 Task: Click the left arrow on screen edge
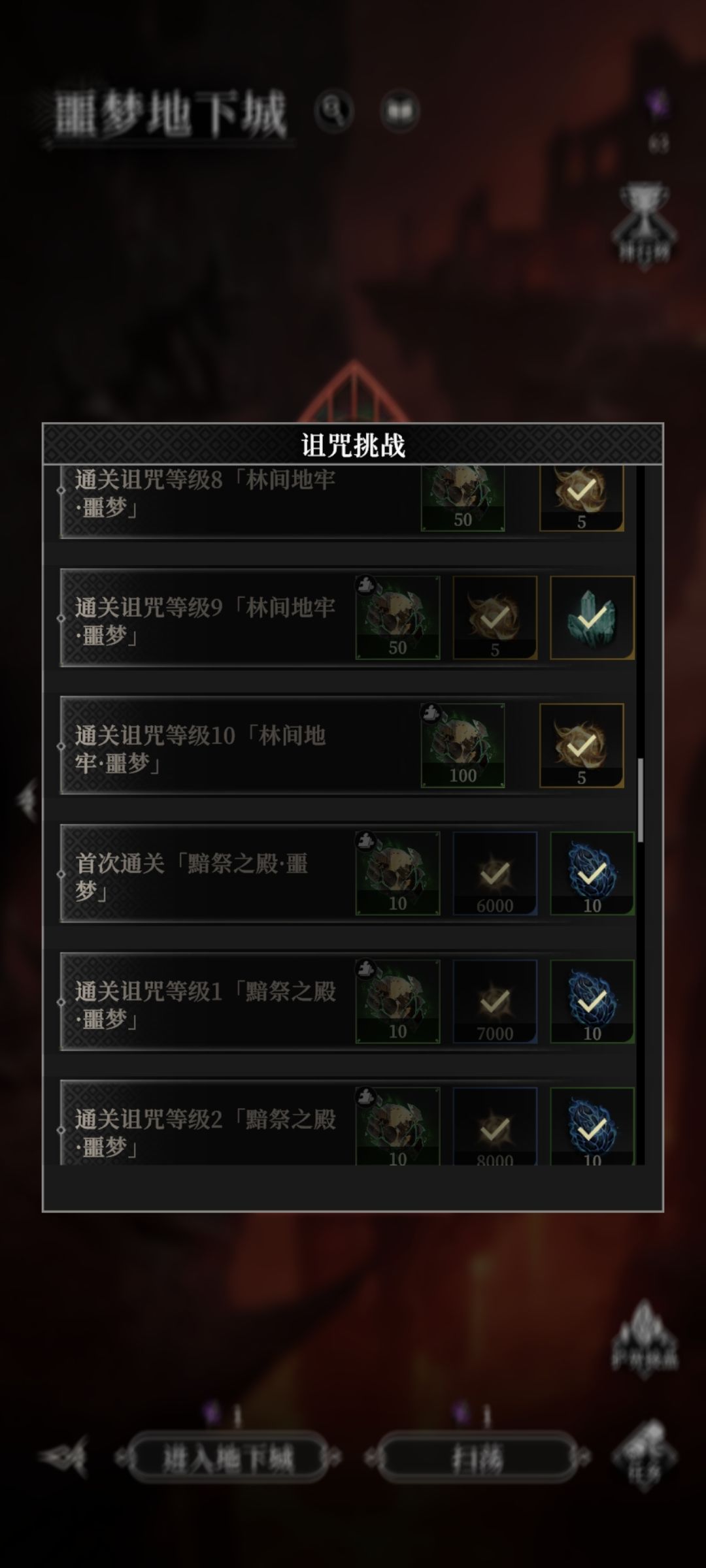(x=26, y=800)
